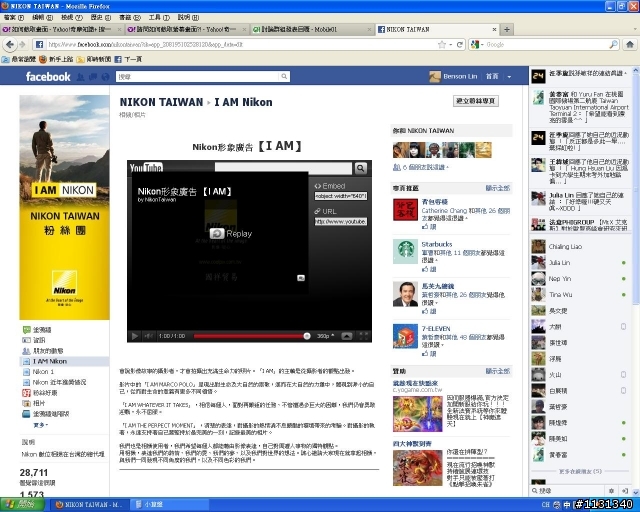Go back with Firefox's back arrow

coord(10,45)
